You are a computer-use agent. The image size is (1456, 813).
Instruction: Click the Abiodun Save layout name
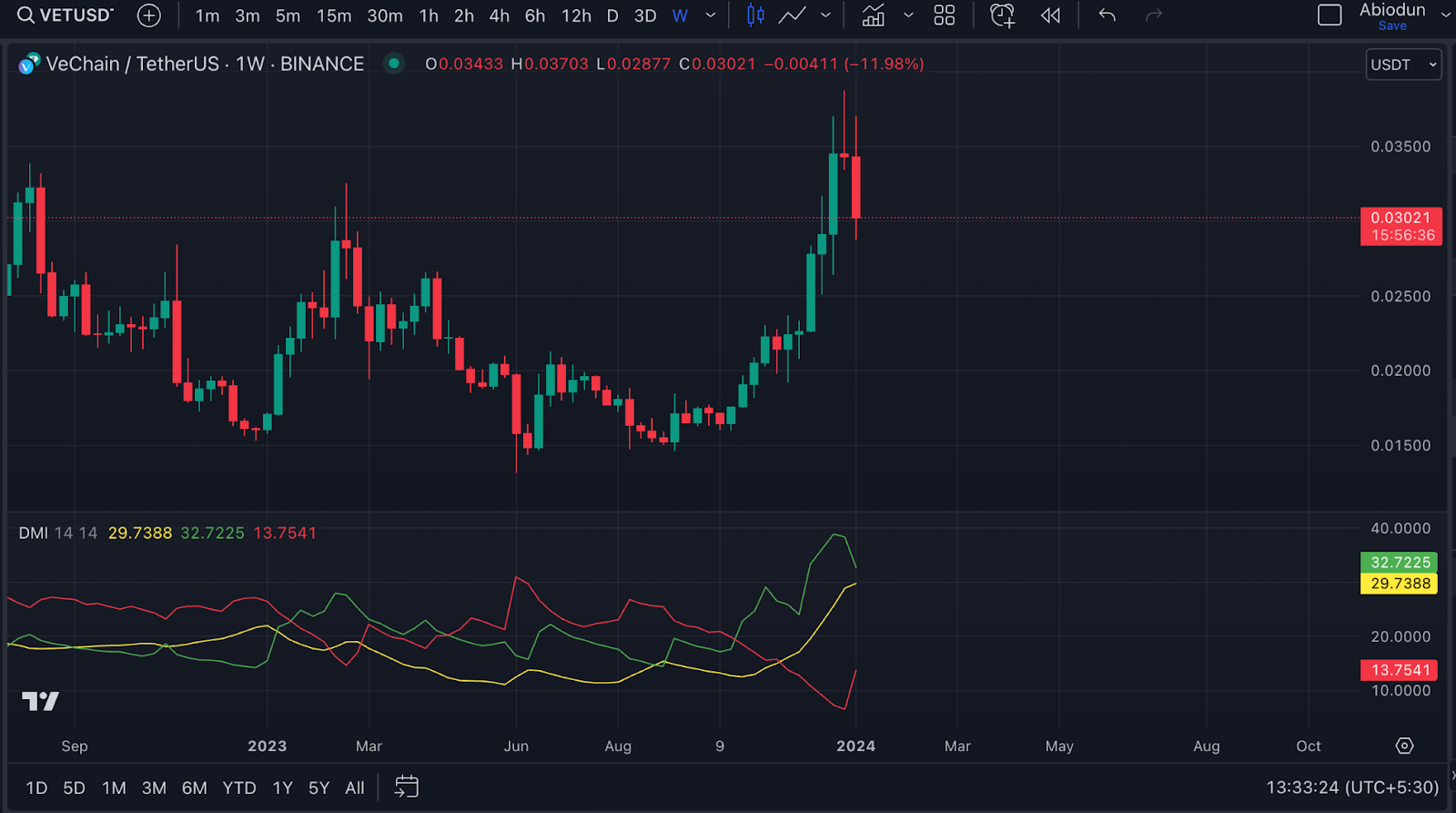[x=1392, y=16]
